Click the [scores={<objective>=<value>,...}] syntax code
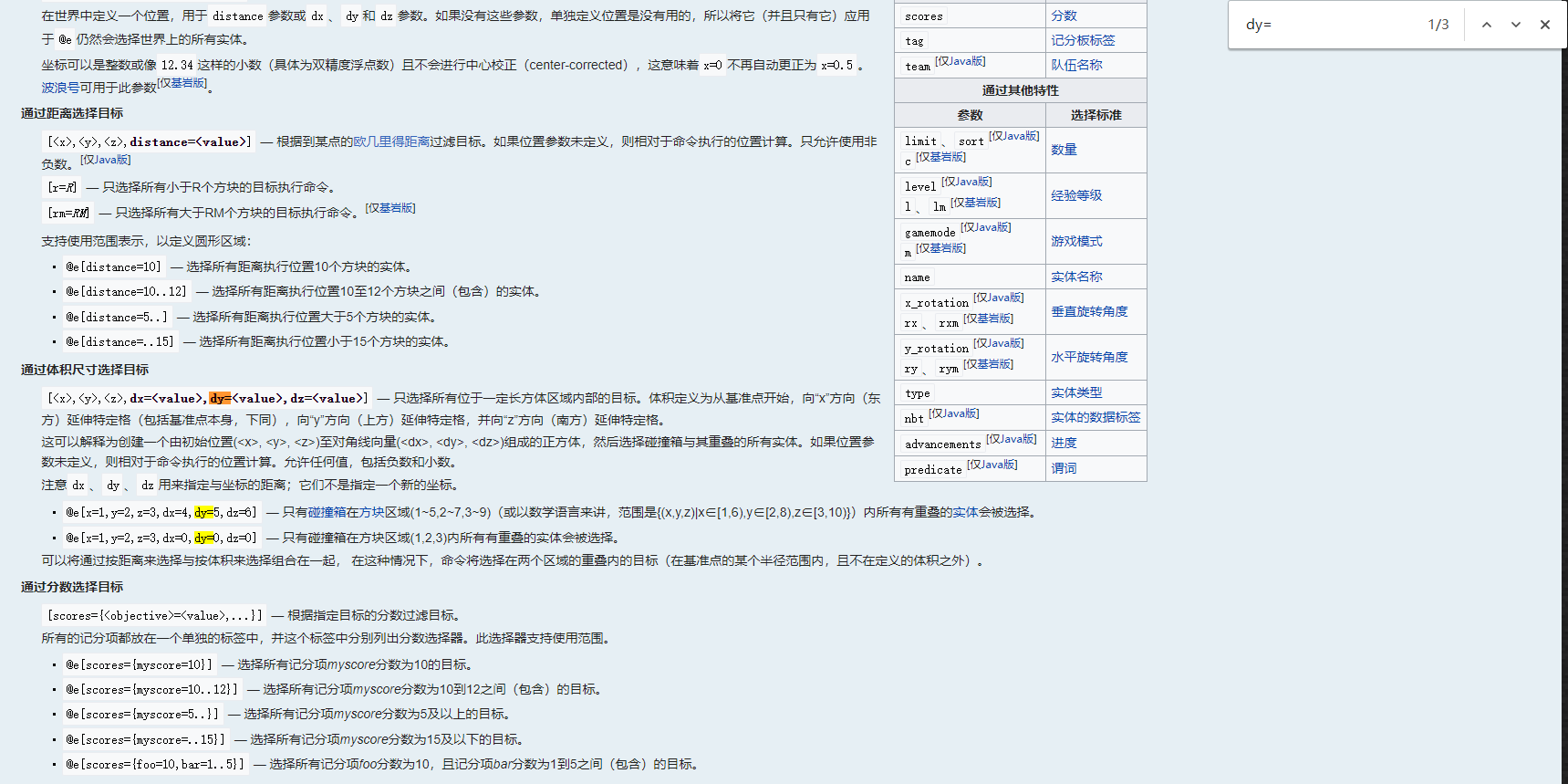 [155, 615]
